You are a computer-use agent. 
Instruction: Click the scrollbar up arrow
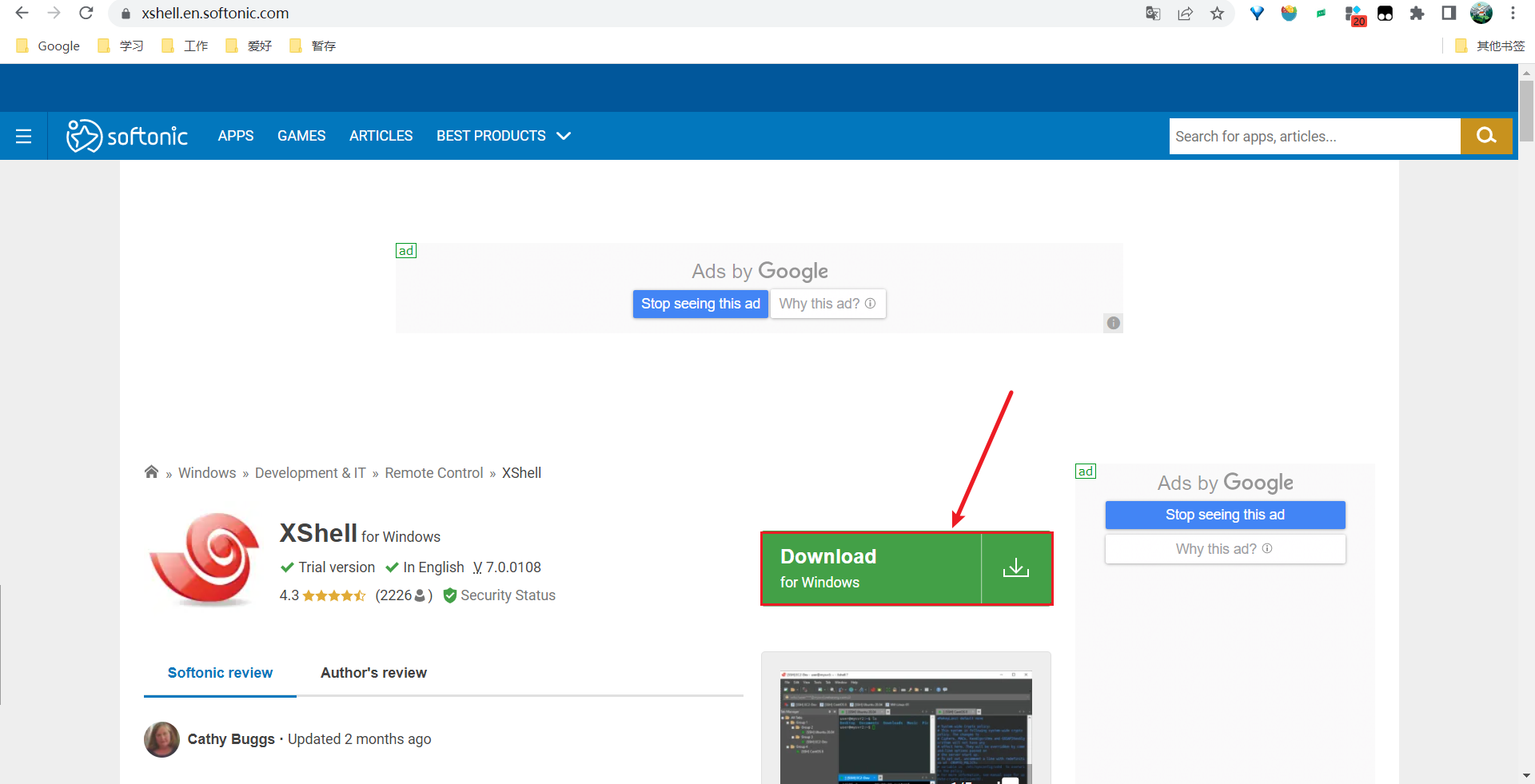click(x=1526, y=72)
